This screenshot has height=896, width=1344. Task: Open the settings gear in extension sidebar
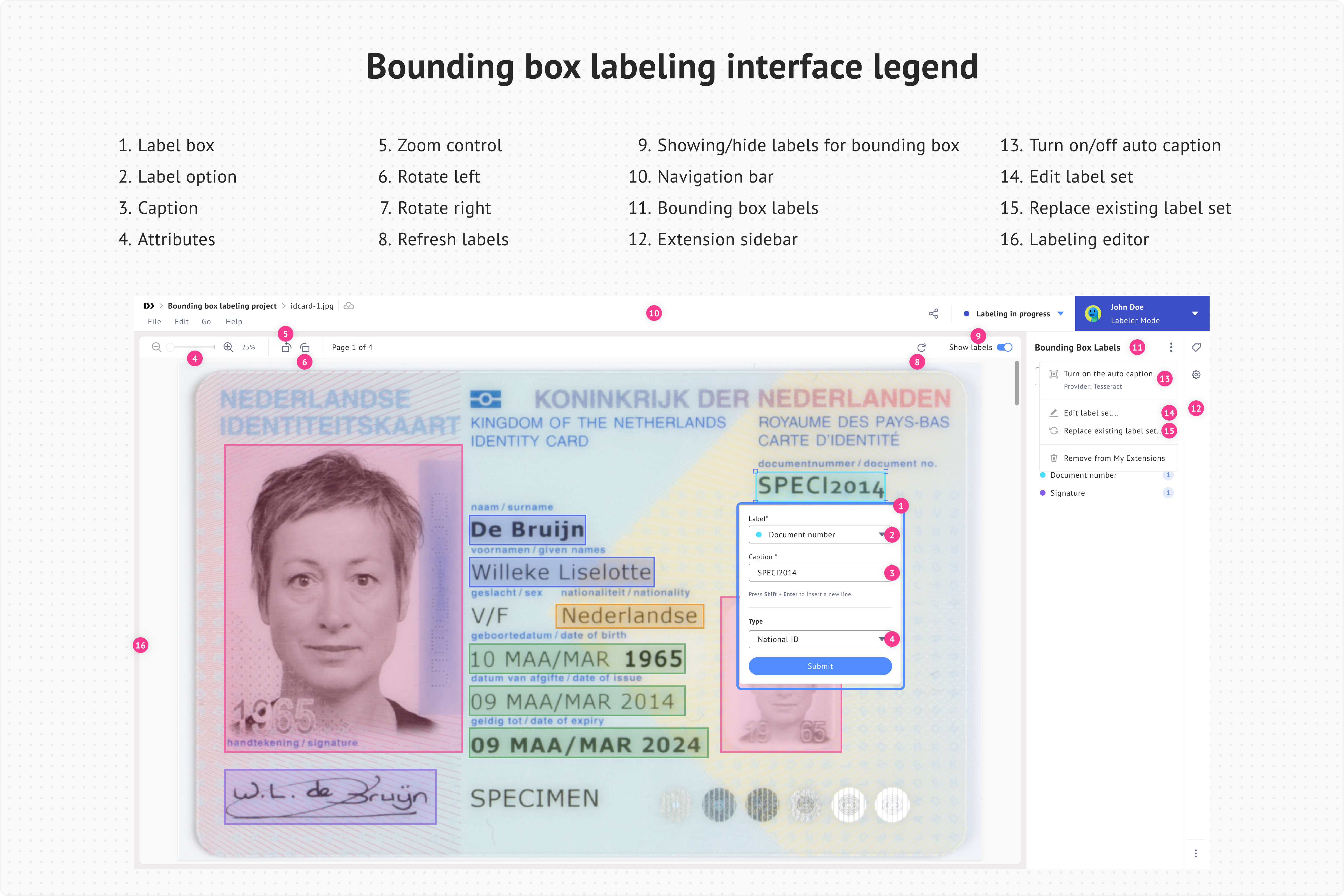pyautogui.click(x=1196, y=375)
